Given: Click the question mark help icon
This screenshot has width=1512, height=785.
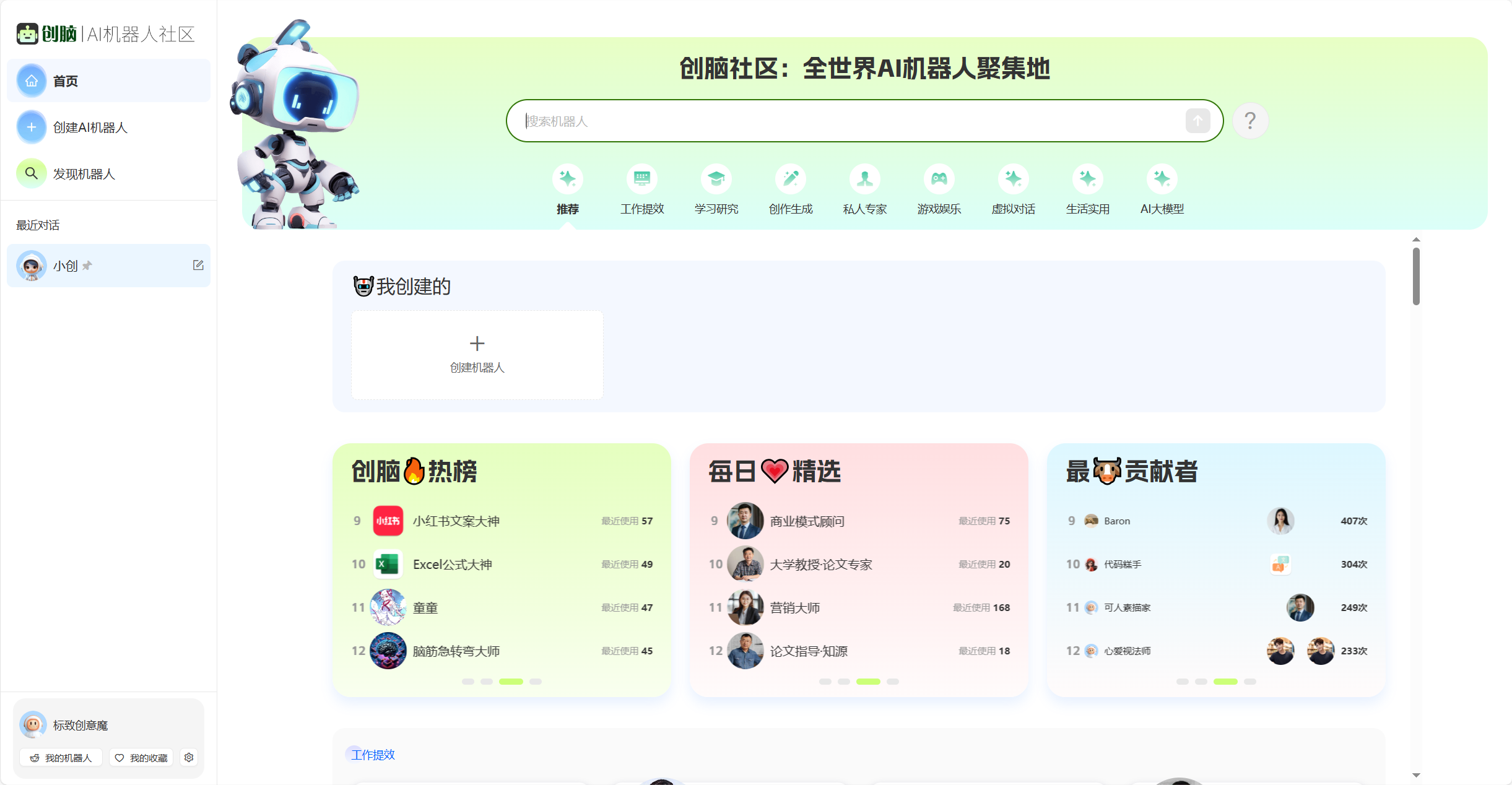Looking at the screenshot, I should point(1251,121).
